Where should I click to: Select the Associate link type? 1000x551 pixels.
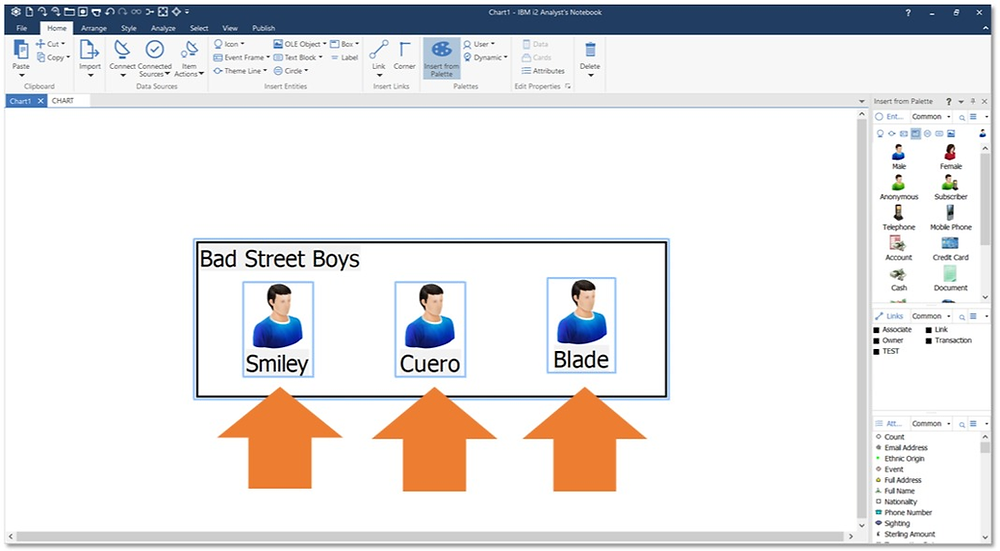click(892, 330)
